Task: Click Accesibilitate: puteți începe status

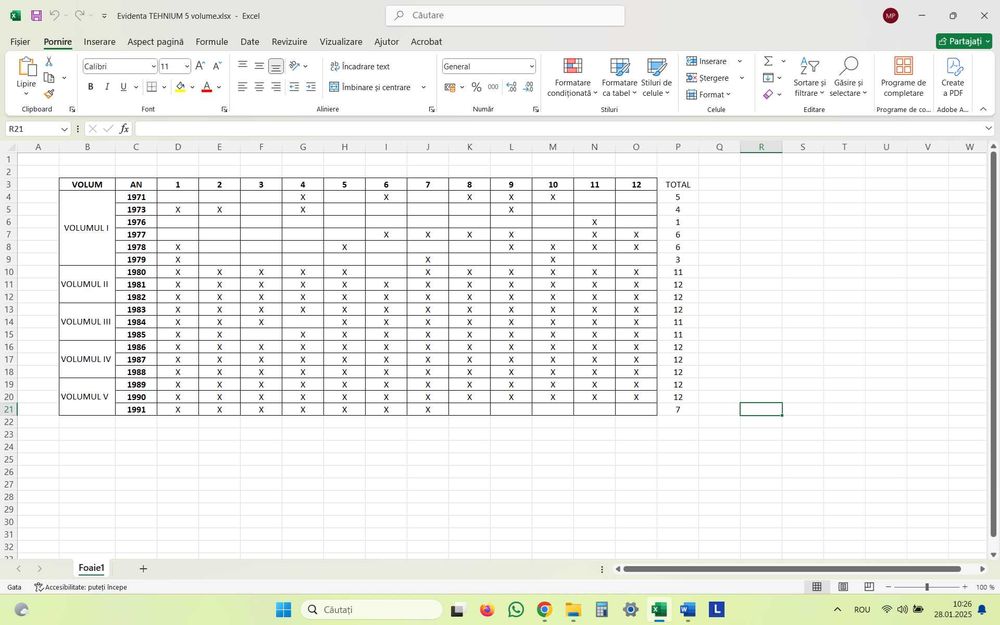Action: coord(80,587)
